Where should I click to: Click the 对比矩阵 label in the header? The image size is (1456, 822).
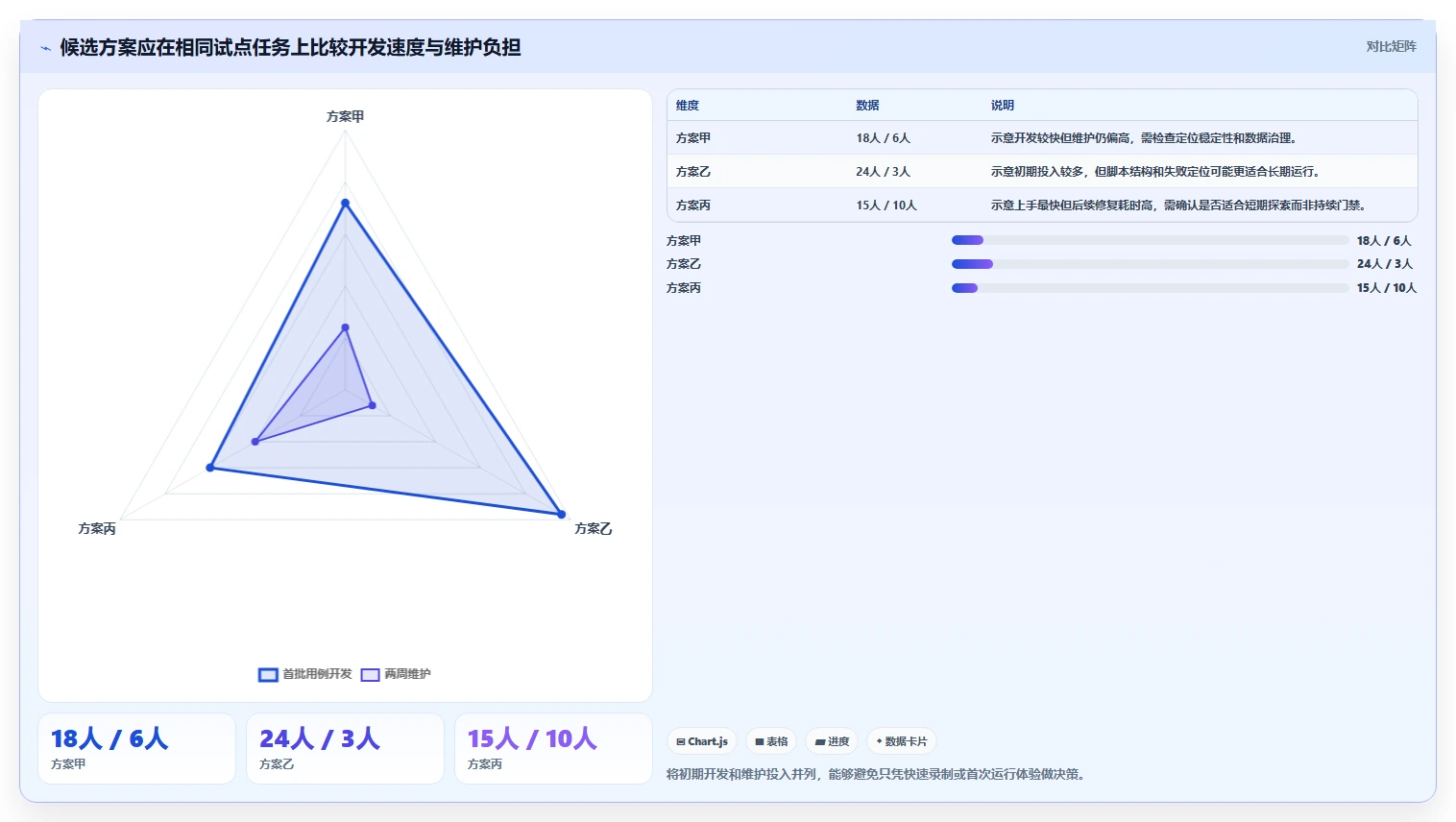[x=1391, y=46]
